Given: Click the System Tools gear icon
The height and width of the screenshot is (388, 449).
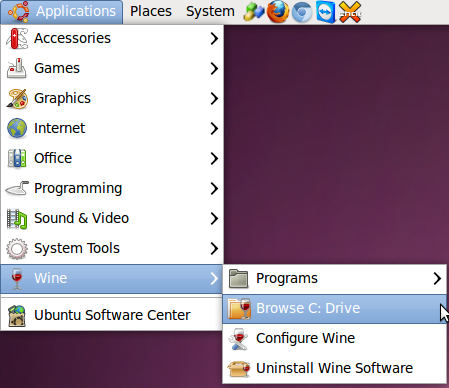Looking at the screenshot, I should click(17, 248).
